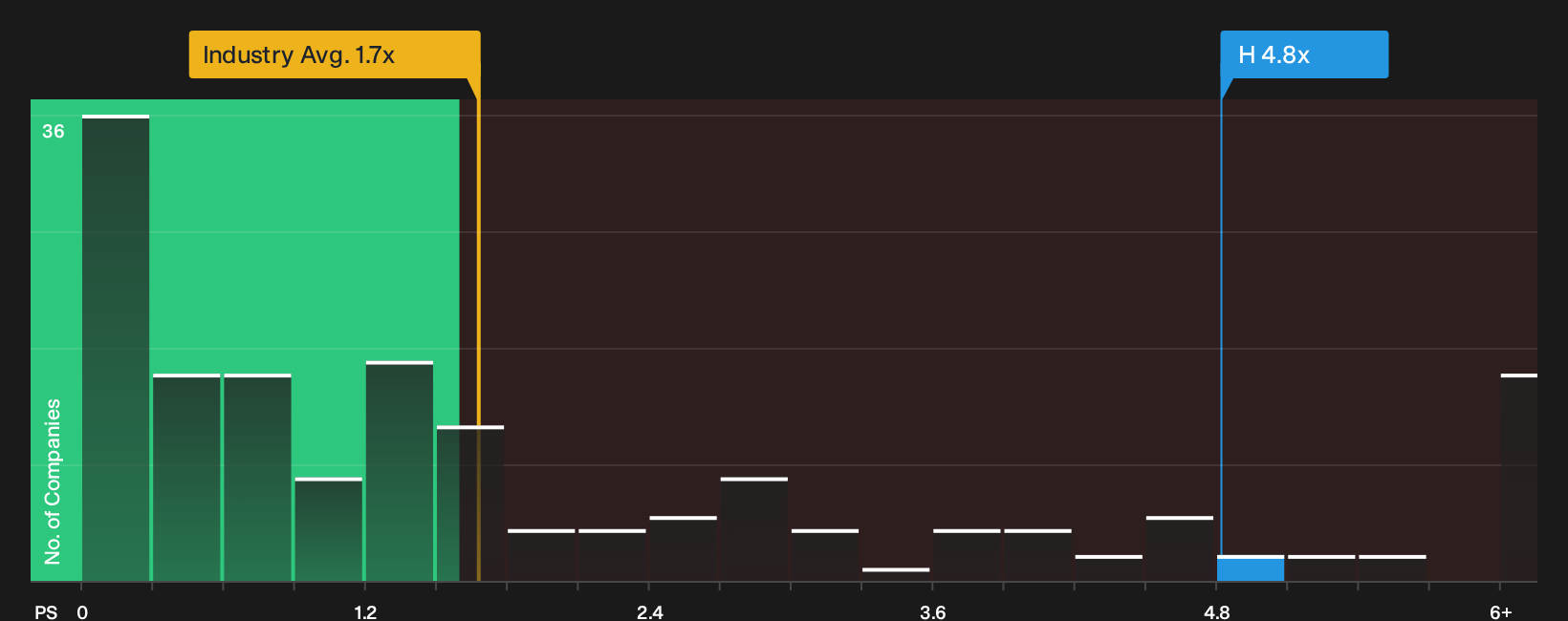This screenshot has width=1568, height=621.
Task: Click the 6+ bar at far right
Action: pyautogui.click(x=1519, y=478)
